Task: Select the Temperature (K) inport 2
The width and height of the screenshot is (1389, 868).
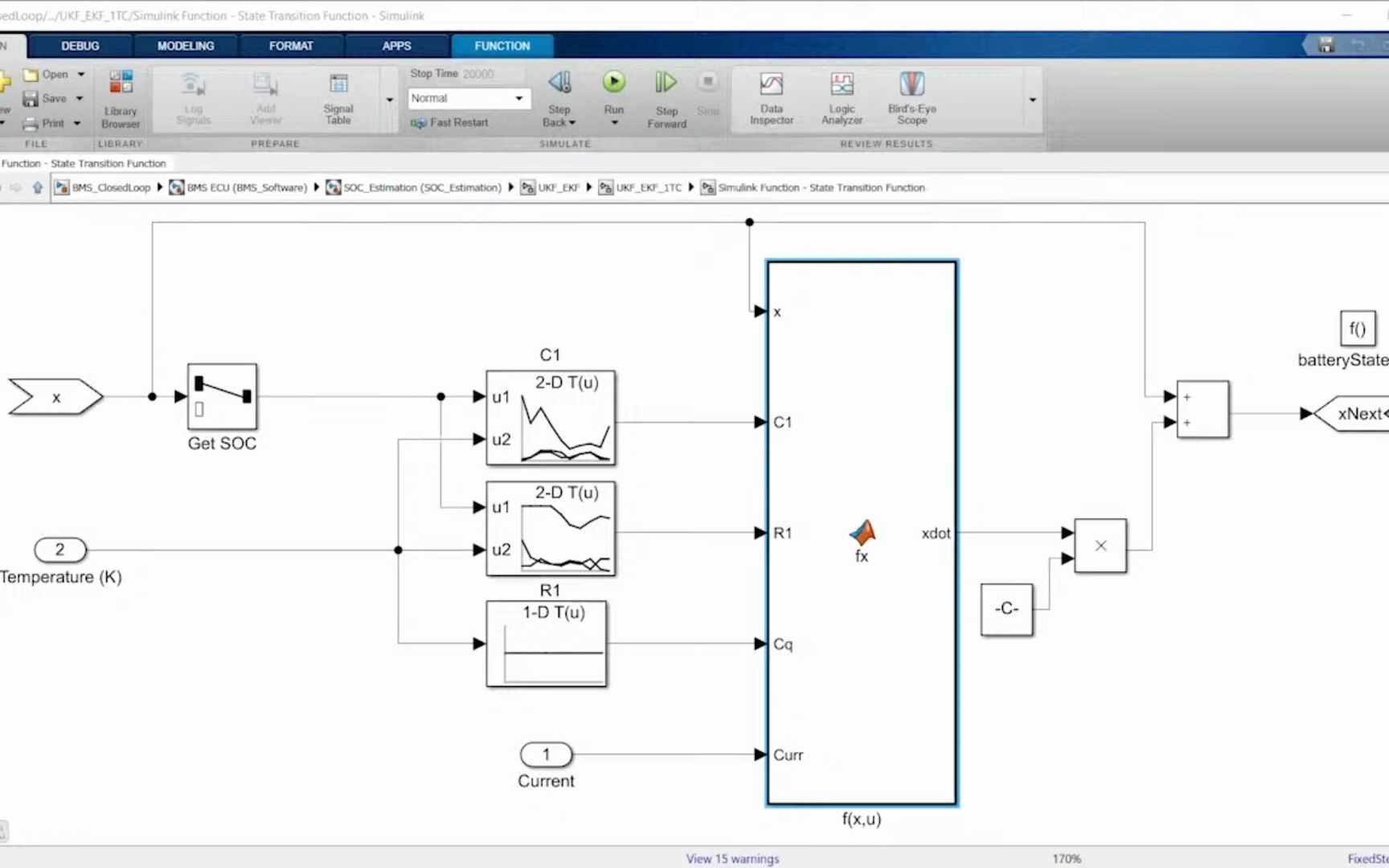Action: click(59, 550)
